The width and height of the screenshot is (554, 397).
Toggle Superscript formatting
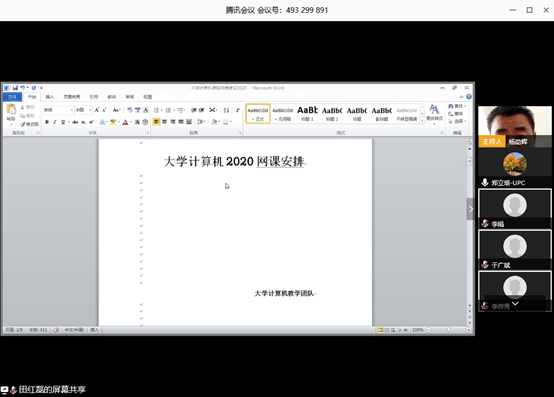point(91,122)
